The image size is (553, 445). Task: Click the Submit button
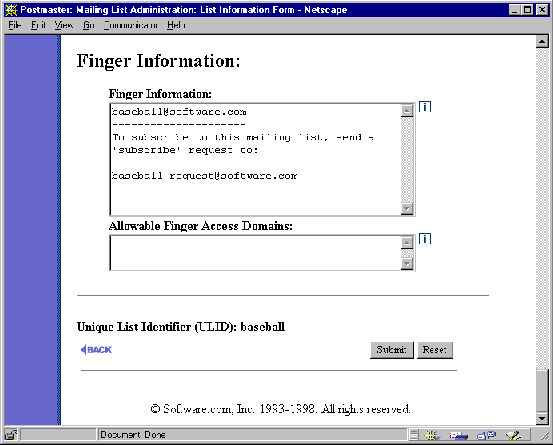(391, 350)
